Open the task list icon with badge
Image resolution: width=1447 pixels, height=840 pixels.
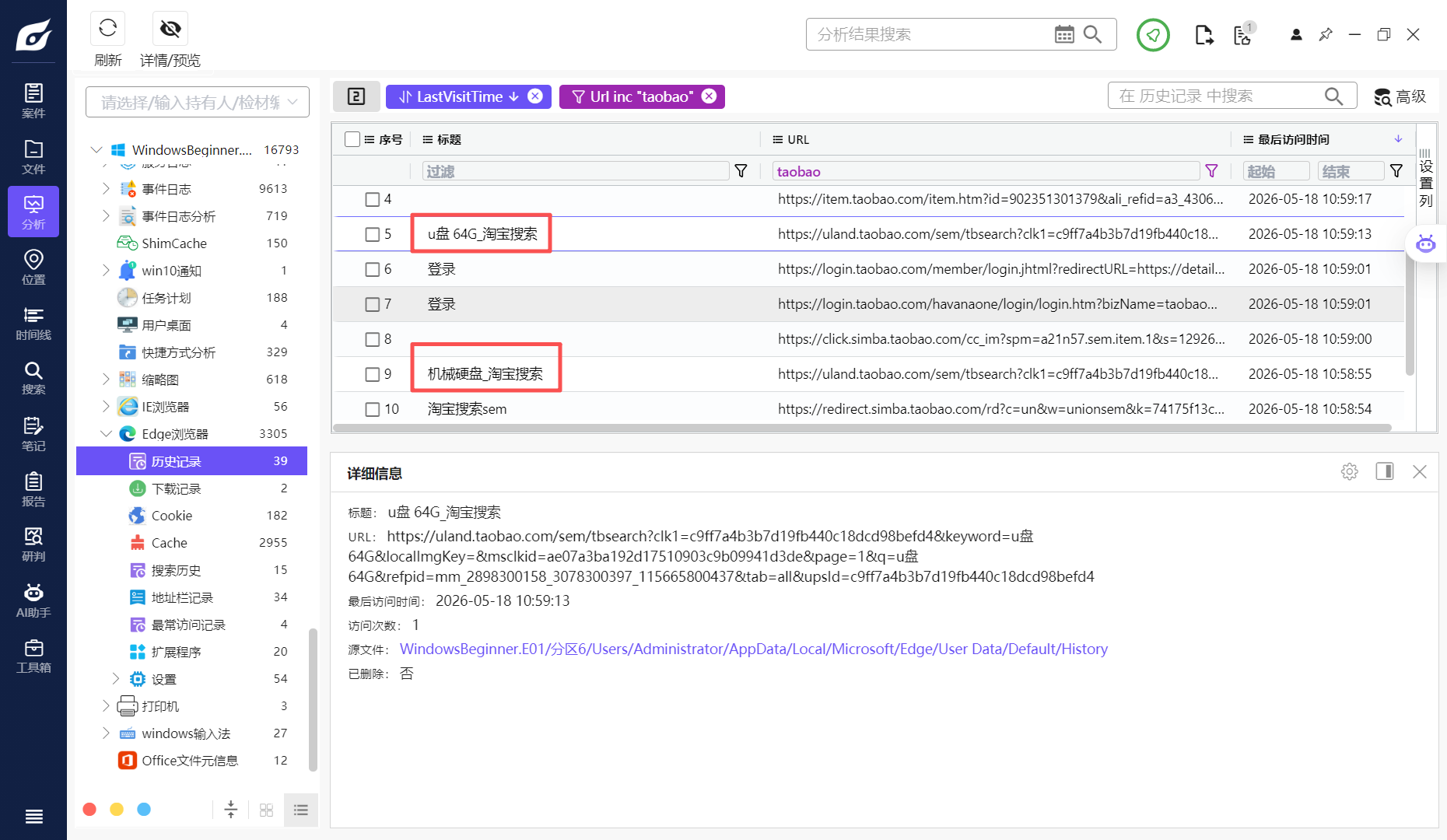tap(1243, 35)
